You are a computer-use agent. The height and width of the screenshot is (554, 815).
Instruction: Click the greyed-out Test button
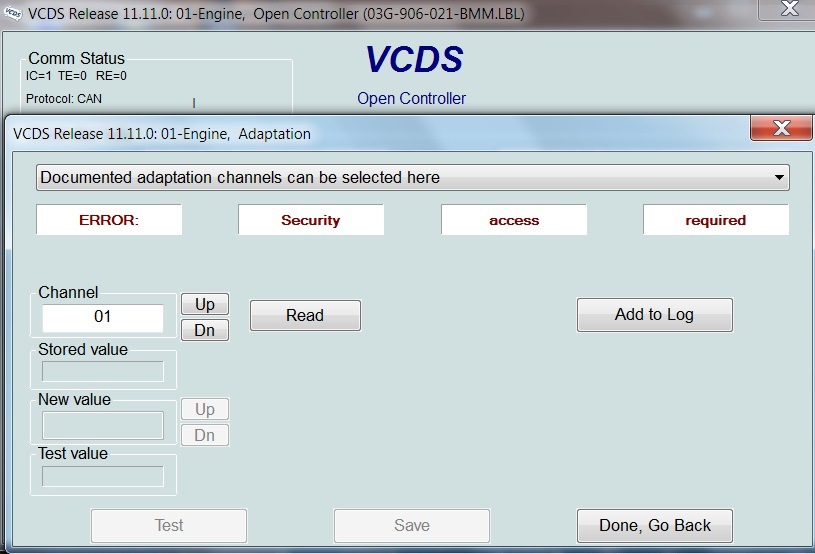click(x=169, y=525)
